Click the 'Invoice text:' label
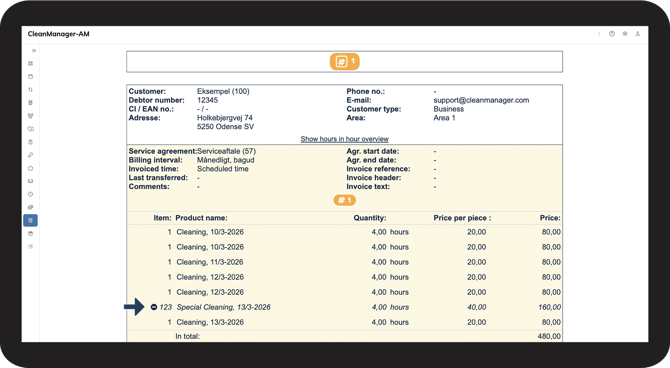 [368, 187]
